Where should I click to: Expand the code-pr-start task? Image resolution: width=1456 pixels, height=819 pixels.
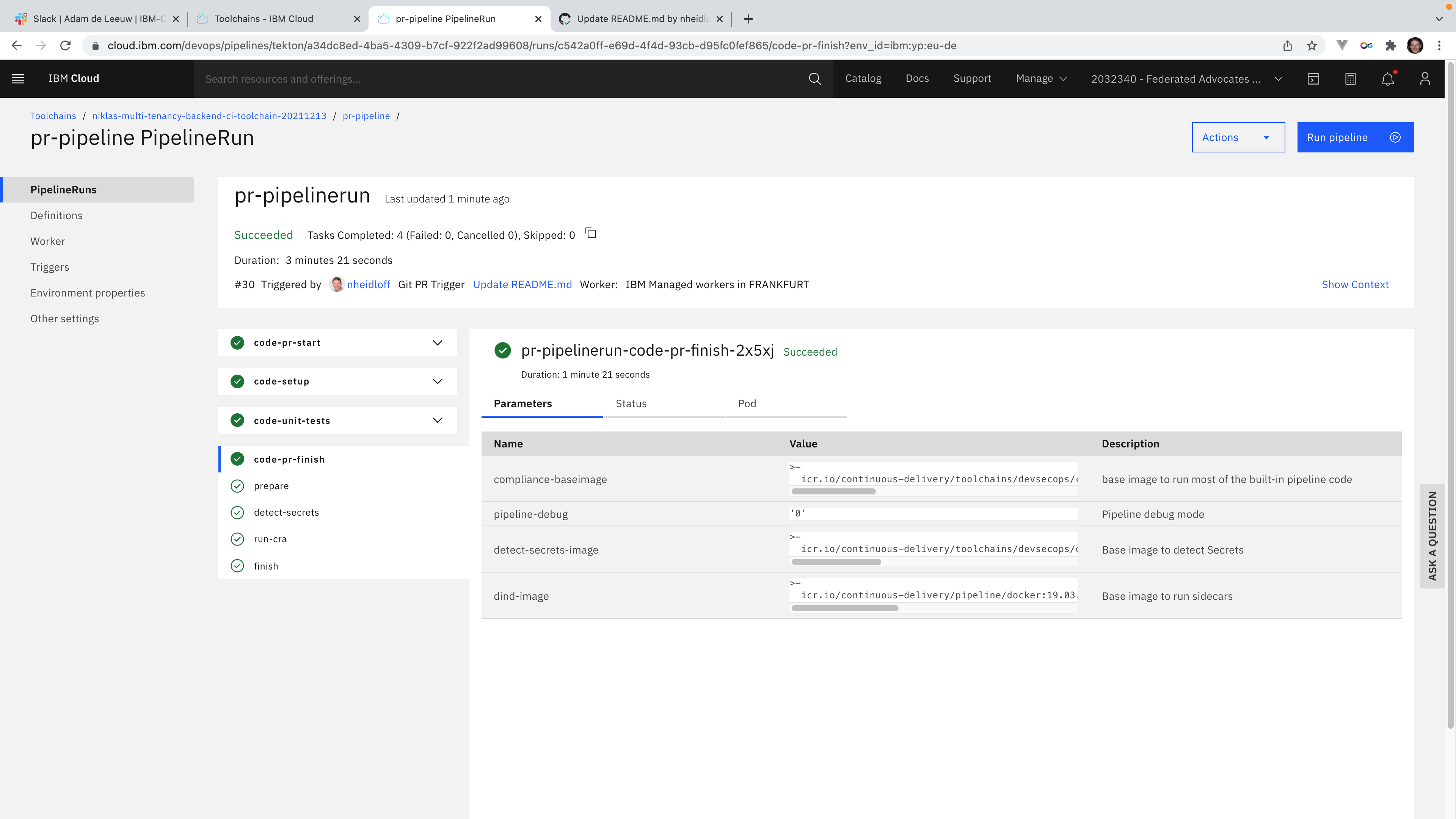[437, 342]
